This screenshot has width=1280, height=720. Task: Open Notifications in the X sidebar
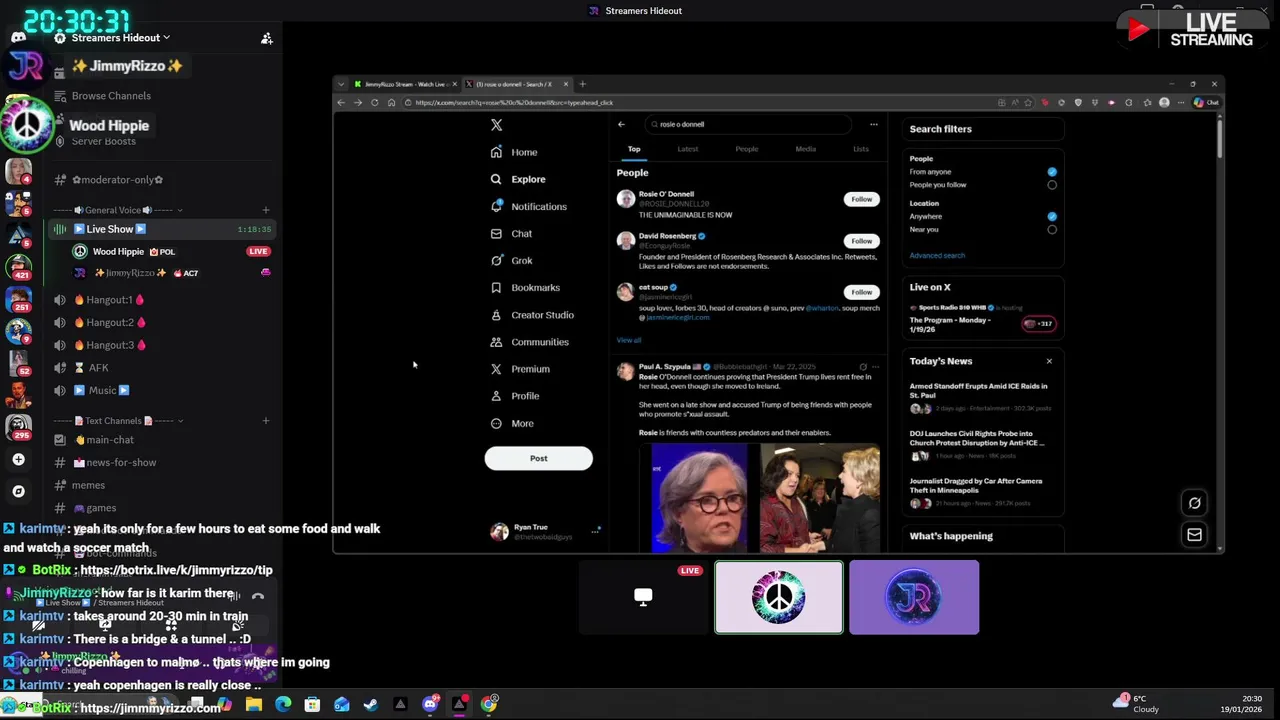(x=528, y=206)
